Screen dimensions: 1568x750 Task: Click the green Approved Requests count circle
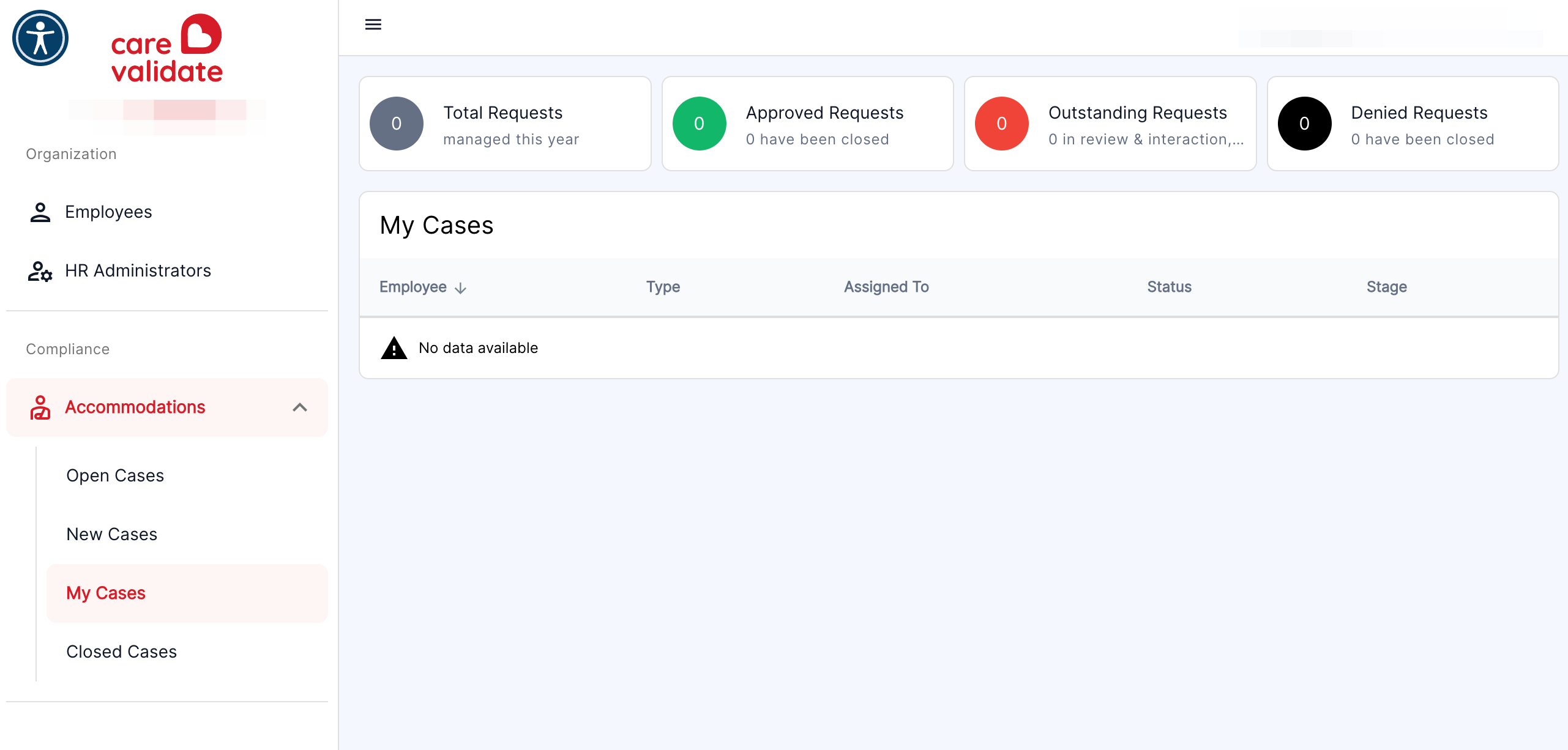tap(700, 124)
